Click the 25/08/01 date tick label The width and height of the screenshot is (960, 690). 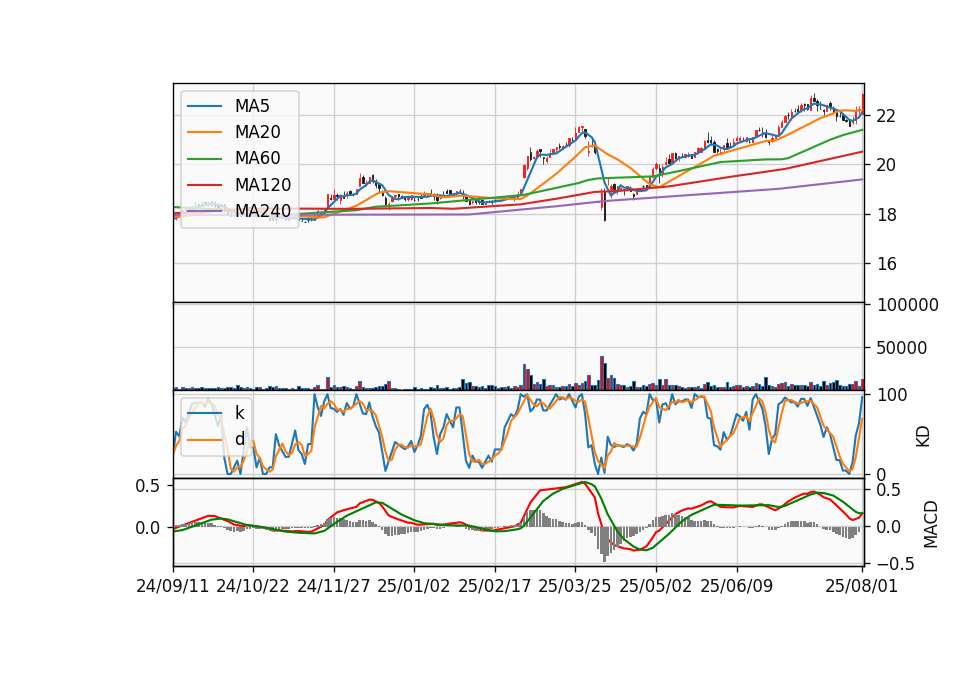(861, 587)
